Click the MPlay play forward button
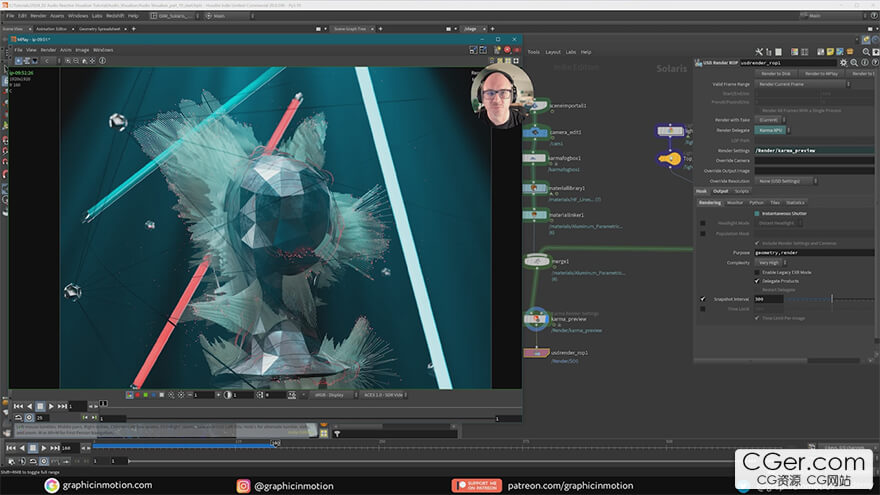880x495 pixels. pyautogui.click(x=51, y=406)
